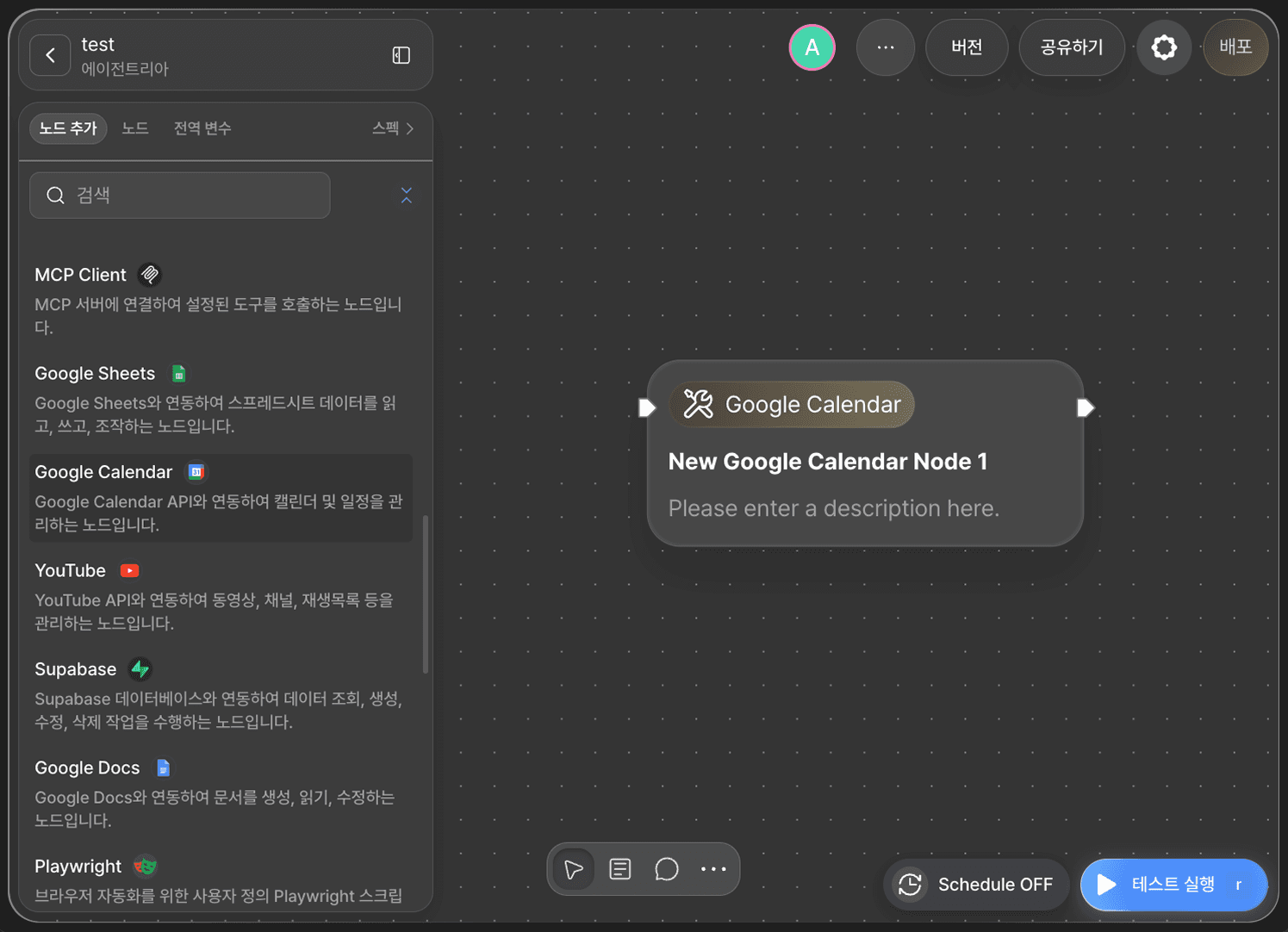Click the 배포 button
The image size is (1288, 932).
[1235, 47]
